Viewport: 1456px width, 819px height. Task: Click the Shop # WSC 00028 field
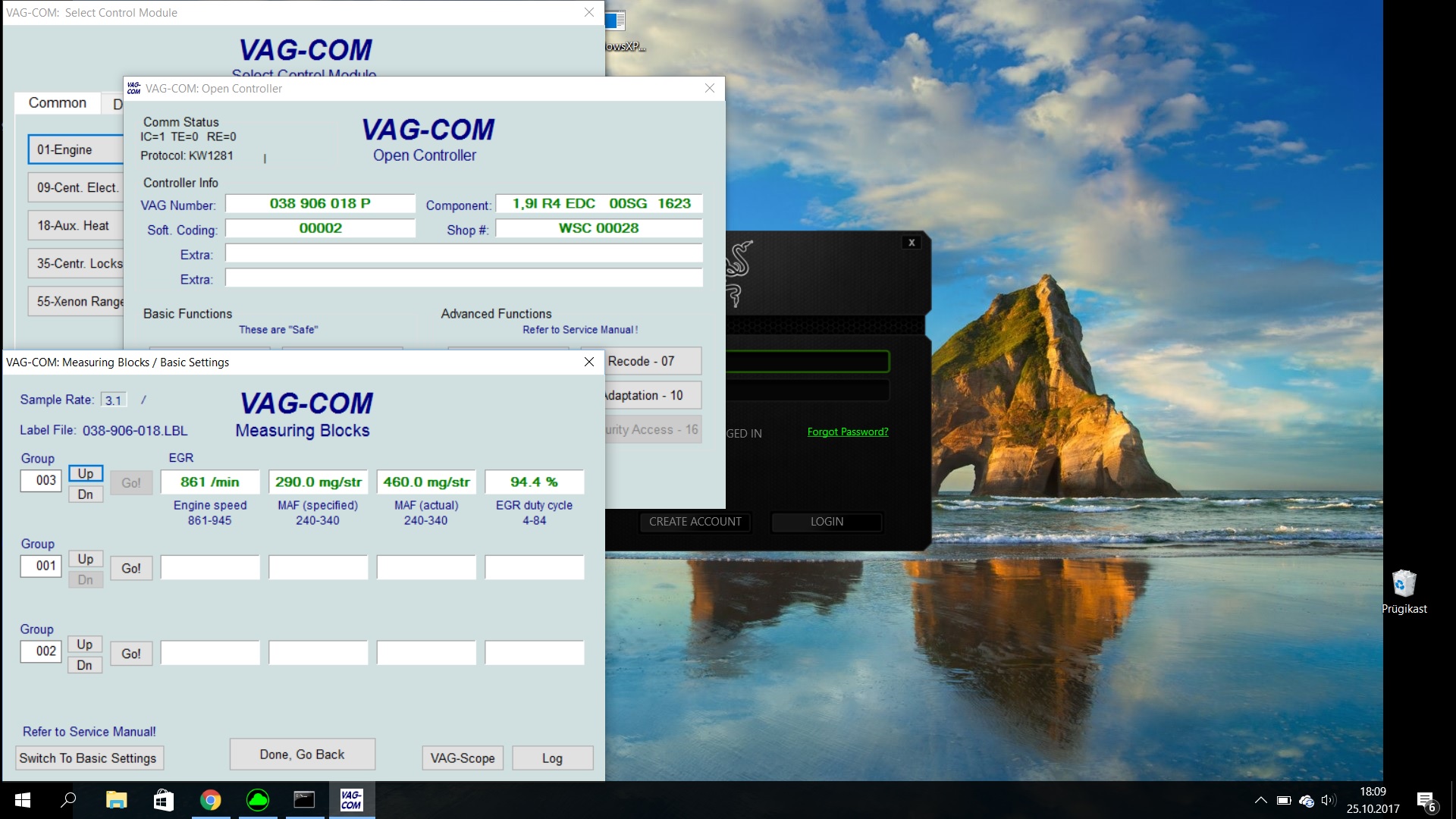click(x=599, y=228)
